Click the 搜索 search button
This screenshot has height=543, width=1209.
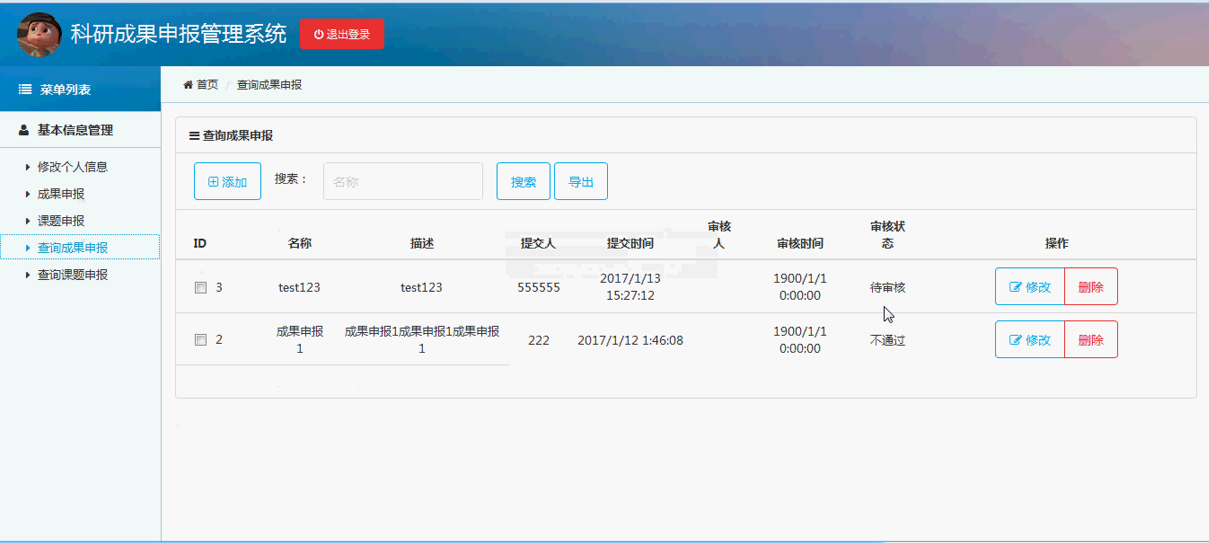point(523,181)
